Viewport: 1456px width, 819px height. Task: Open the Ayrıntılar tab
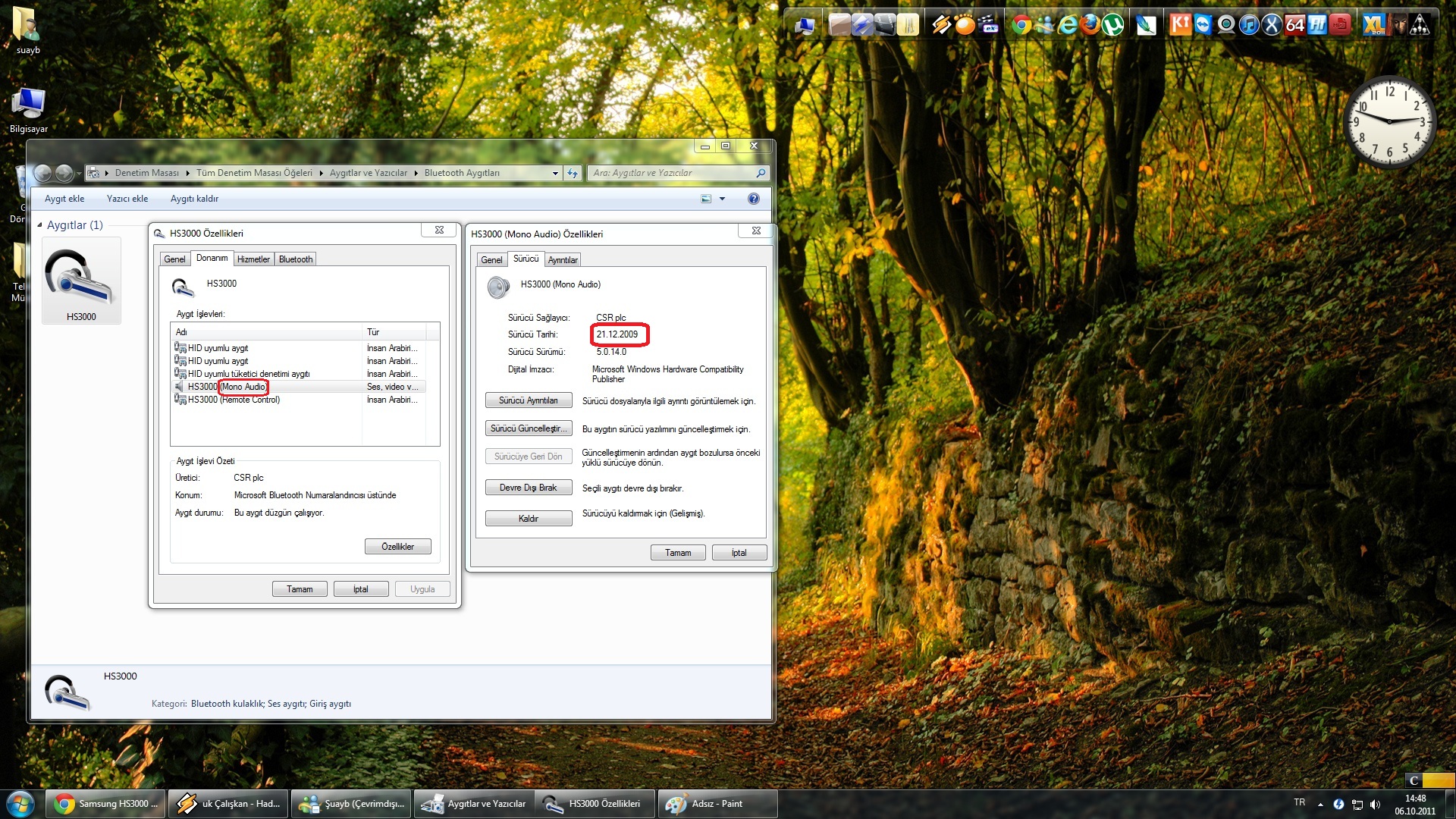(563, 260)
